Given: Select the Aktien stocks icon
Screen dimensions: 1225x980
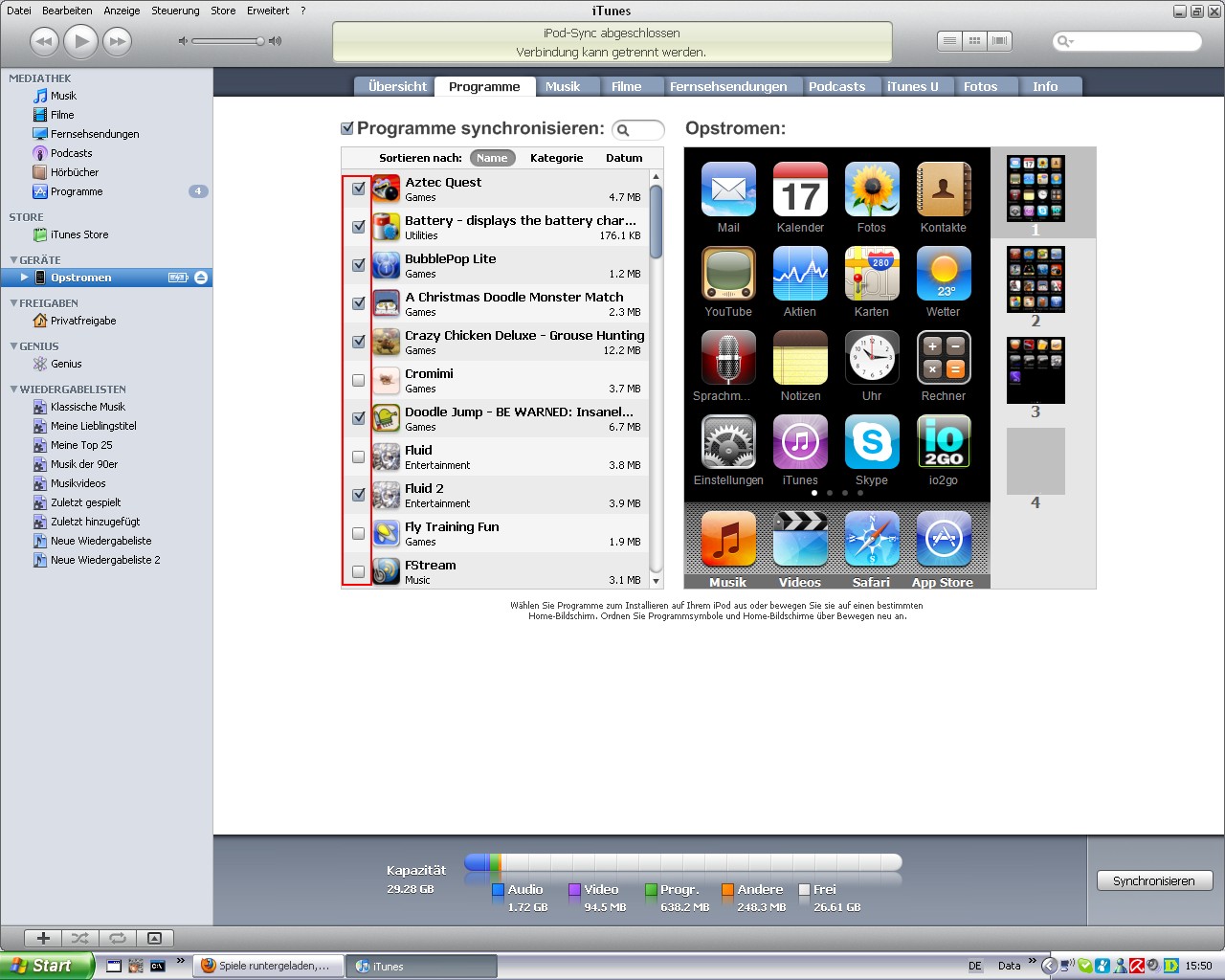Looking at the screenshot, I should (x=800, y=274).
